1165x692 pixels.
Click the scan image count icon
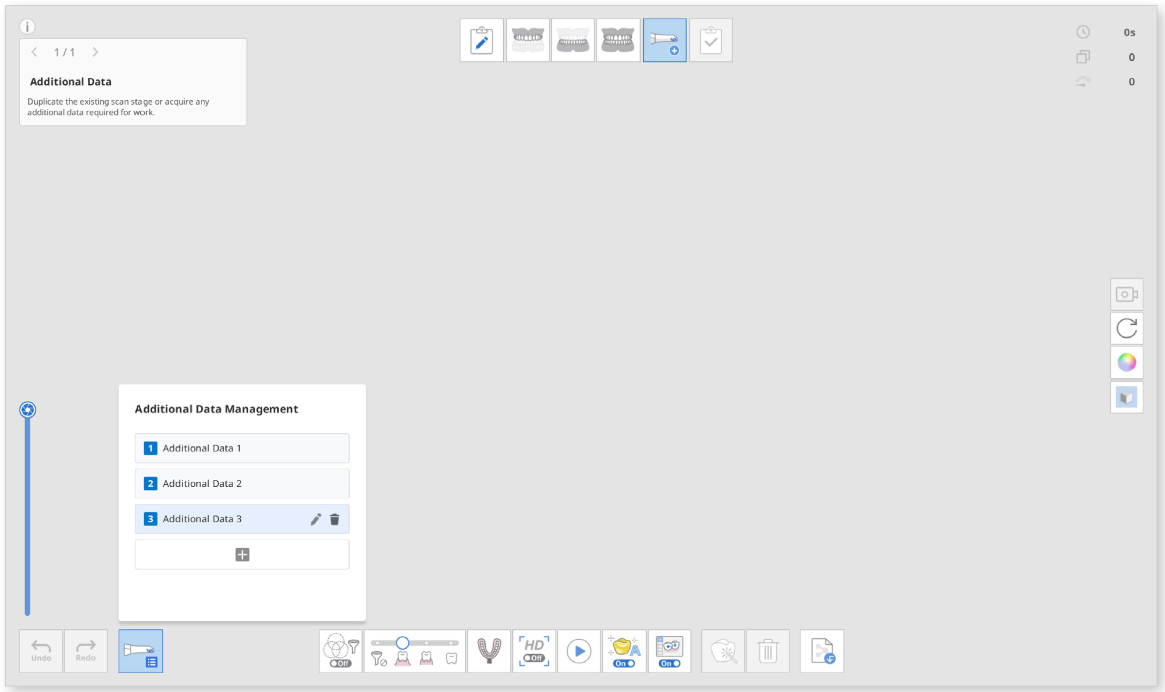(1083, 57)
